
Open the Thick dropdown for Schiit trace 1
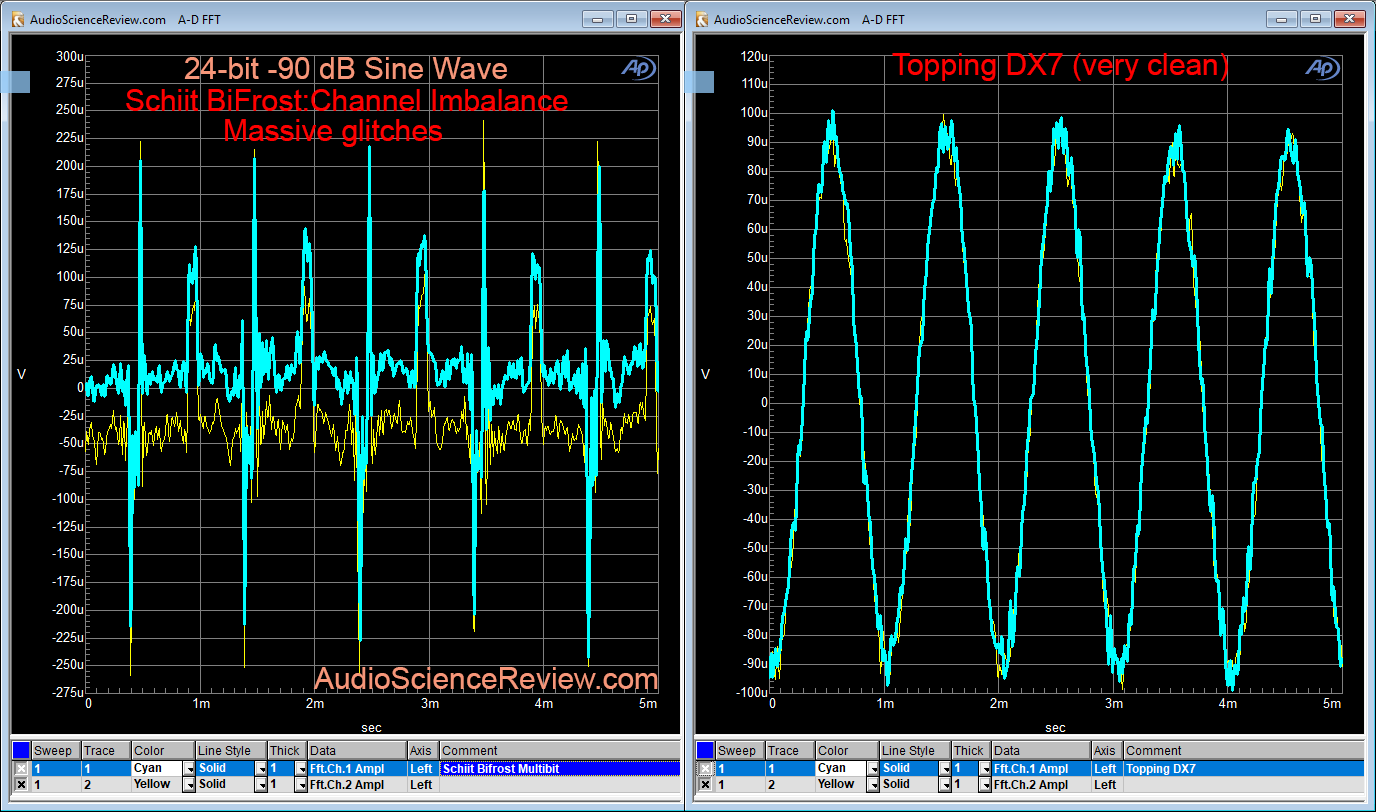(x=300, y=768)
